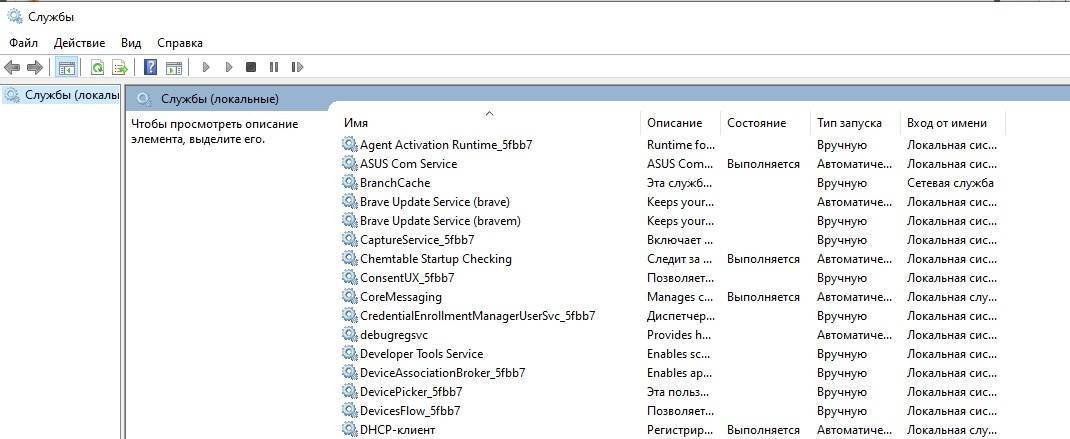Go back with the toolbar Back arrow

coord(12,67)
